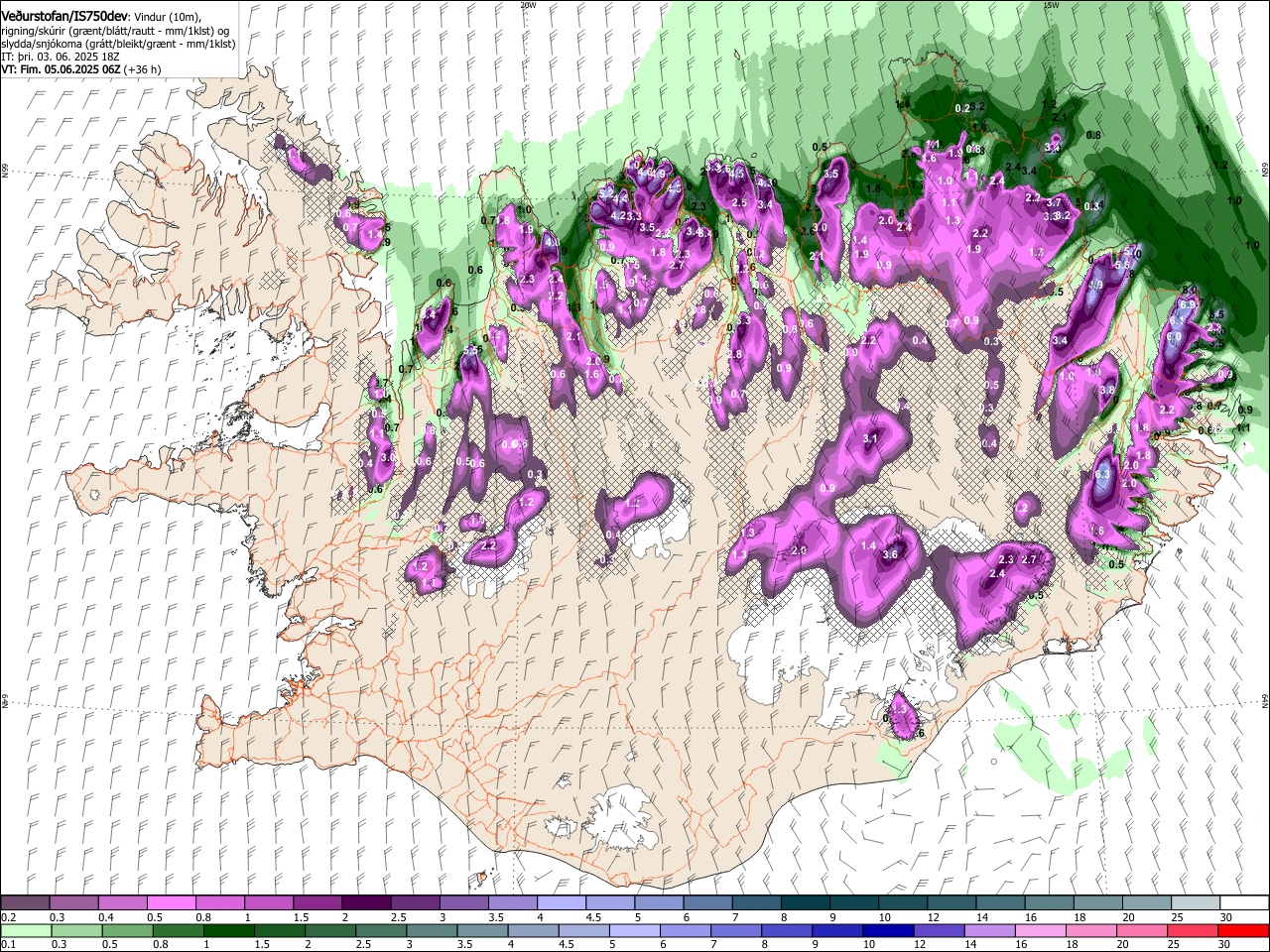Image resolution: width=1270 pixels, height=952 pixels.
Task: Click the purple rain swatch between 12 and 14
Action: [x=938, y=930]
